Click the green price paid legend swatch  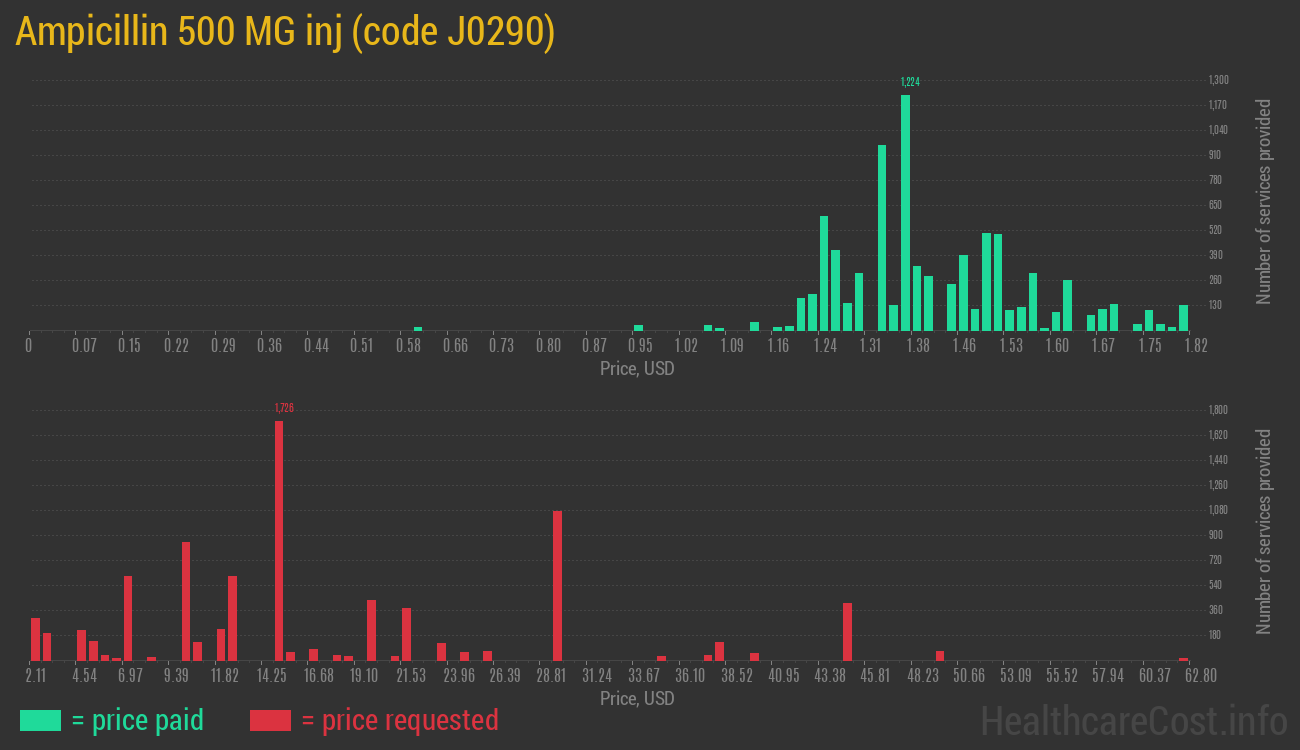coord(40,720)
